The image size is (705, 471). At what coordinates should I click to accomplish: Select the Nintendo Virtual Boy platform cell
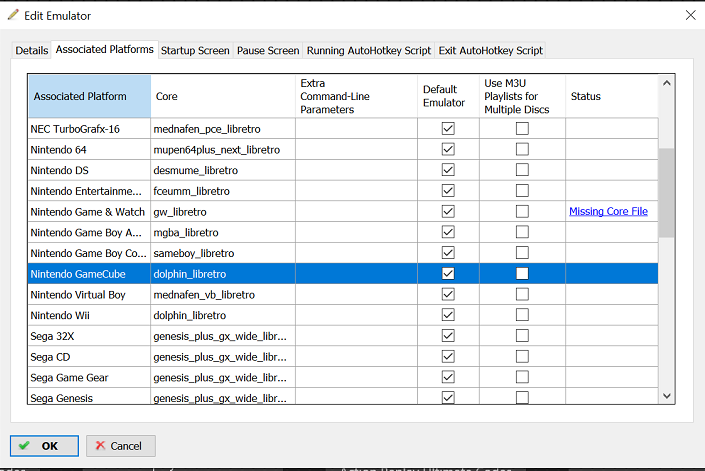(x=89, y=294)
